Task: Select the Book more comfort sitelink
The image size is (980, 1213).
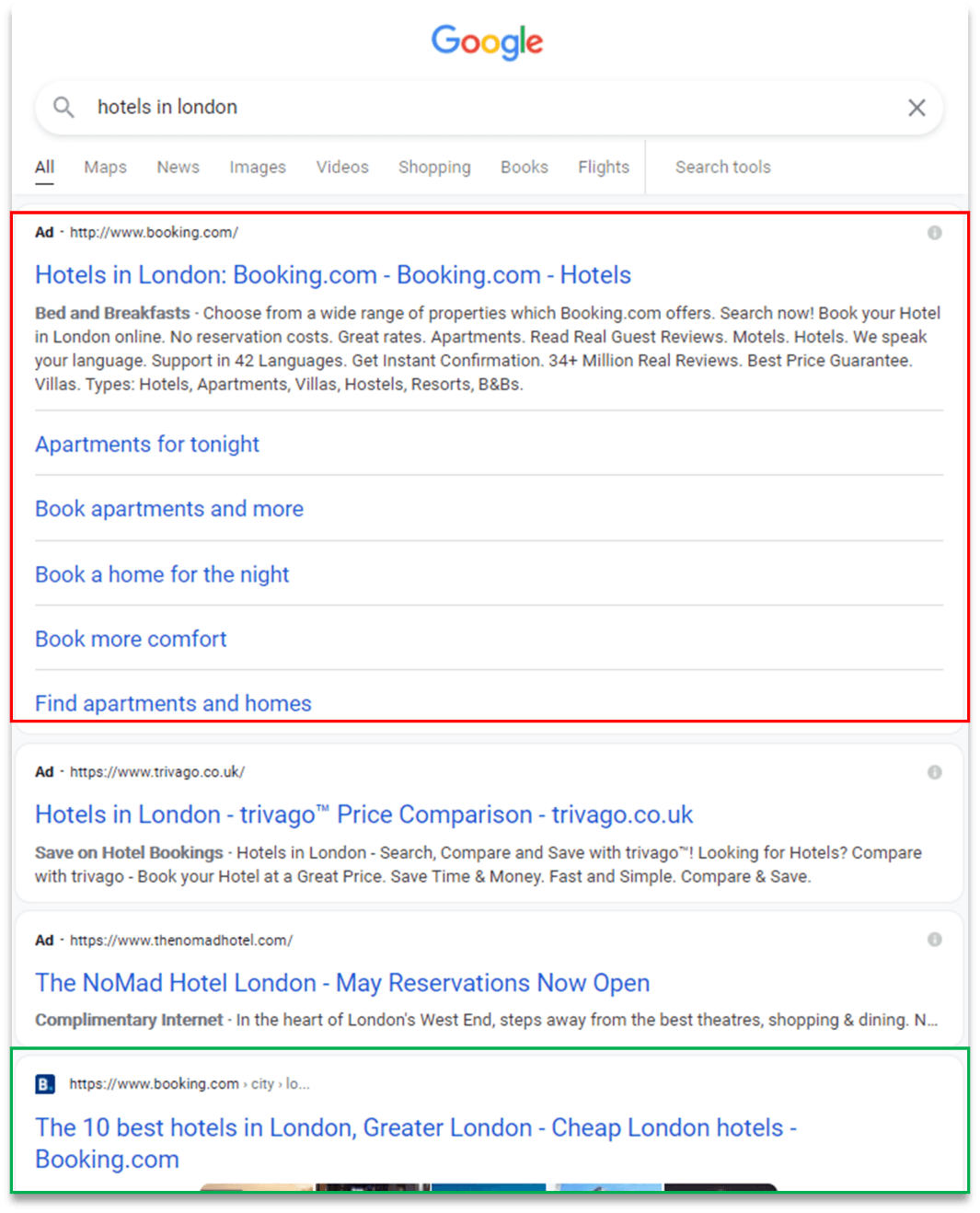Action: tap(130, 639)
